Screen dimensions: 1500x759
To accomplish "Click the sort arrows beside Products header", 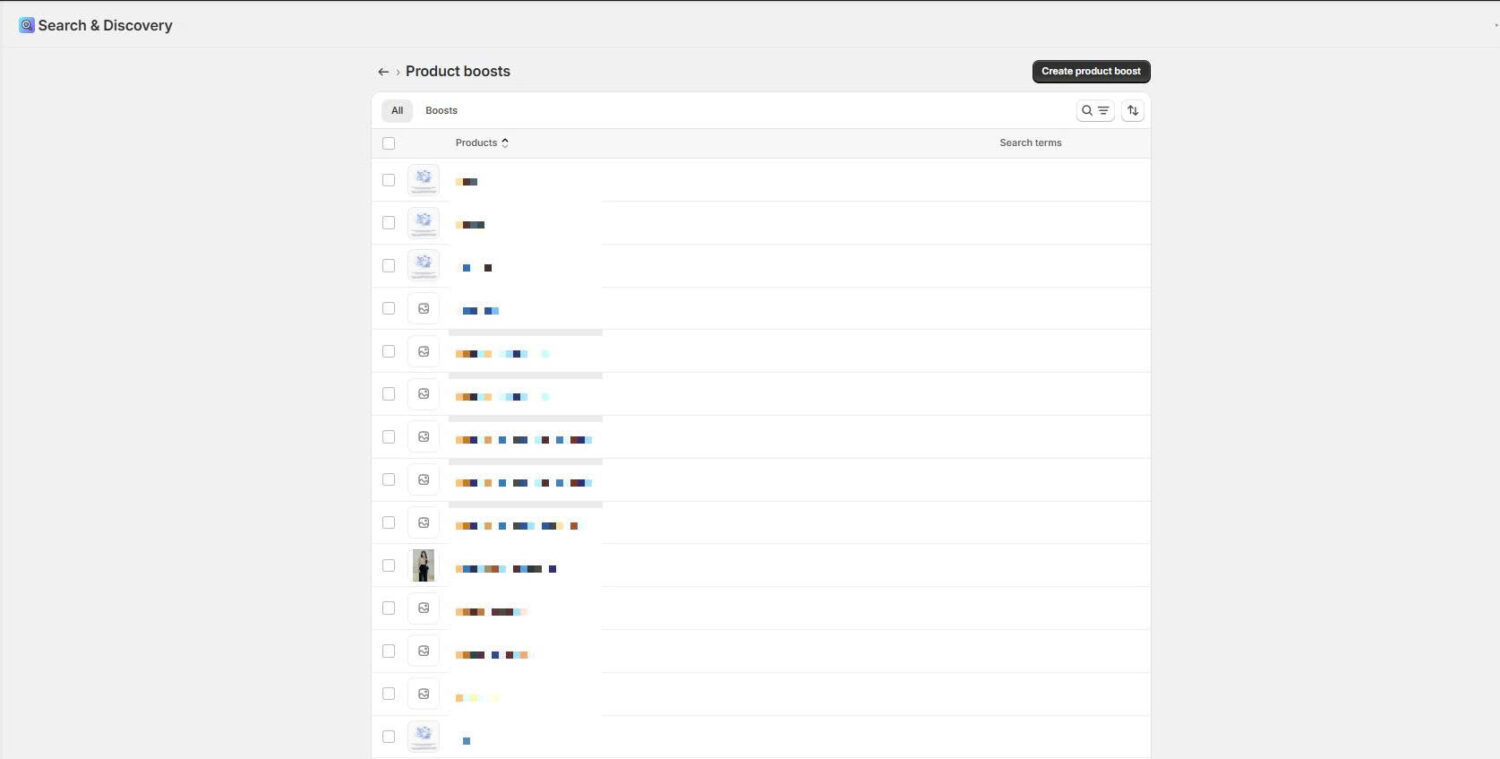I will [505, 142].
